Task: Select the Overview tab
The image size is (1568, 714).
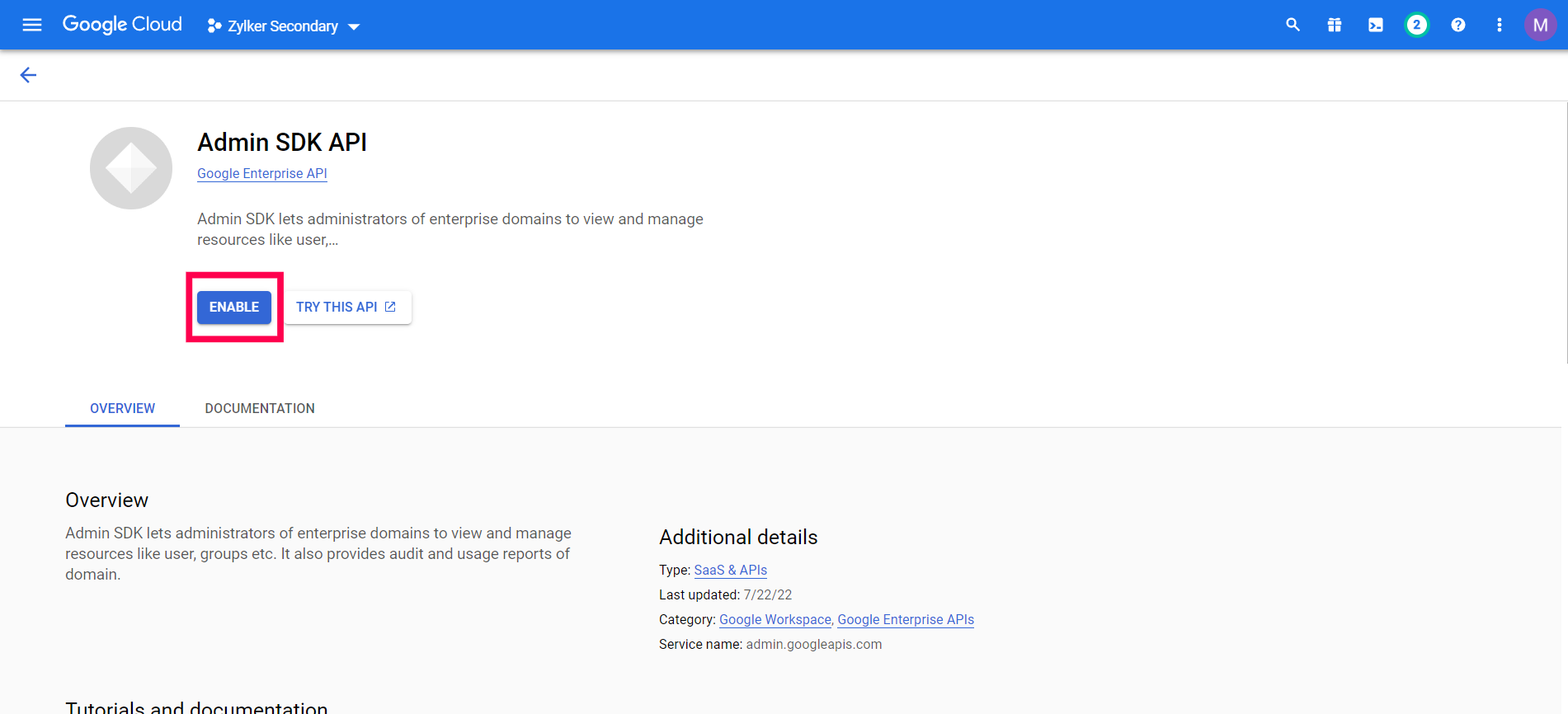Action: pos(122,408)
